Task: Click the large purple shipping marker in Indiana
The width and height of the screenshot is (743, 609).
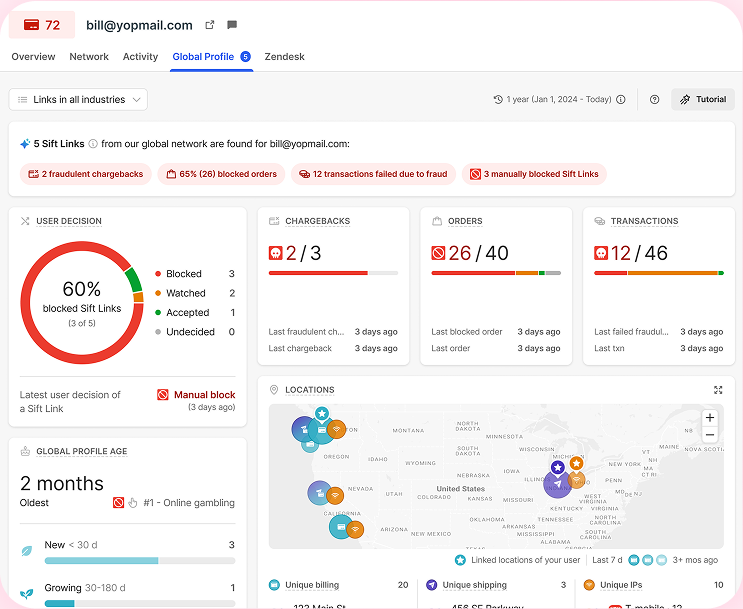Action: click(558, 484)
